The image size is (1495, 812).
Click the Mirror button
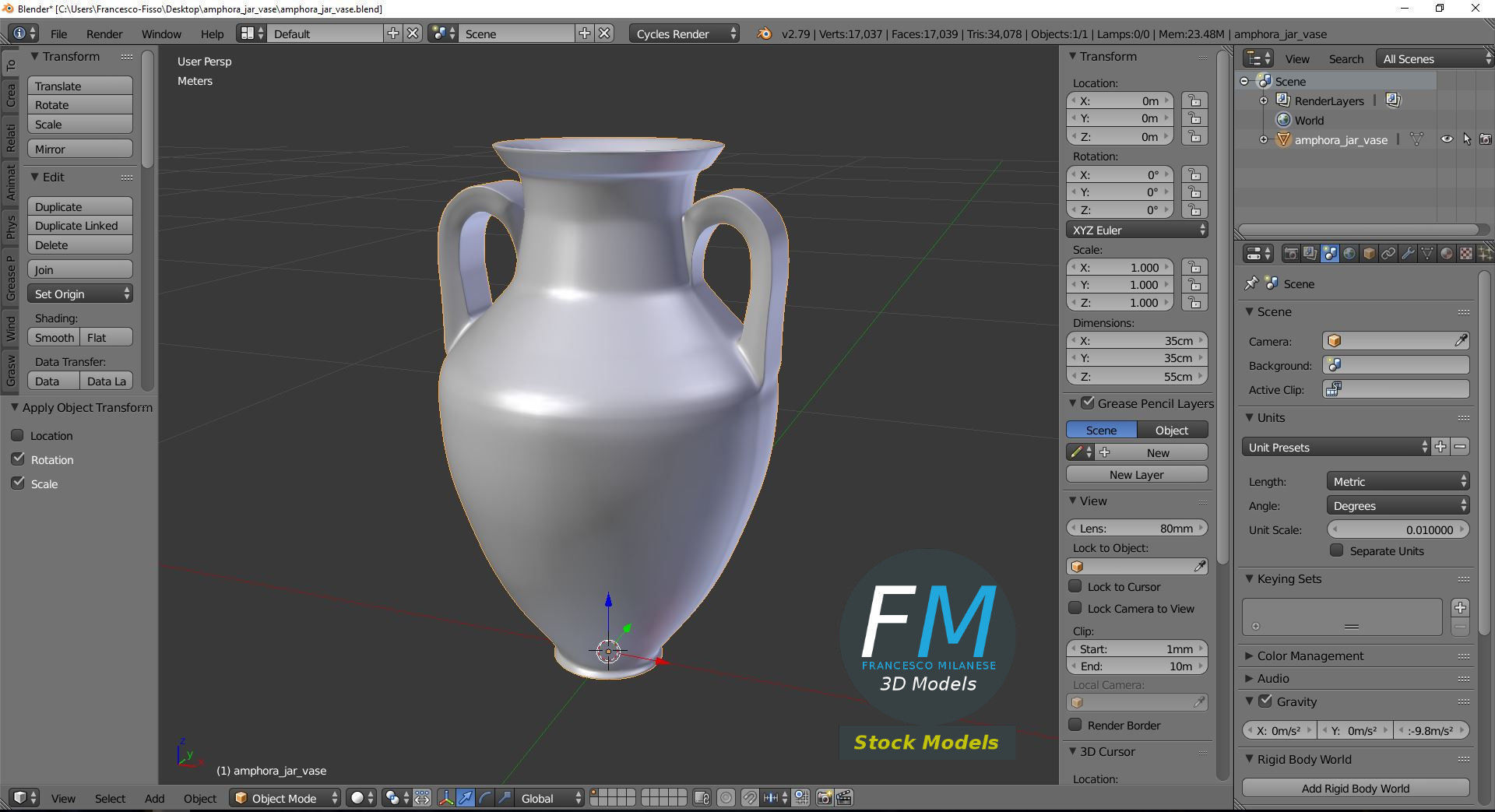80,149
